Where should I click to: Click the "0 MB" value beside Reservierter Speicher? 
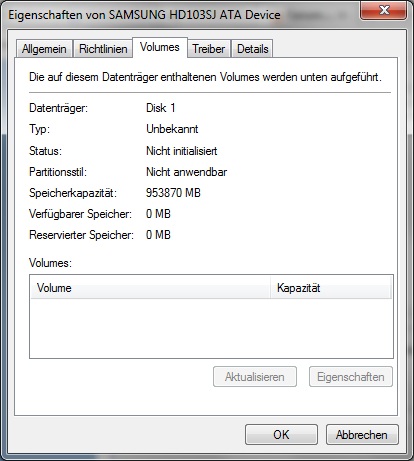pos(158,235)
